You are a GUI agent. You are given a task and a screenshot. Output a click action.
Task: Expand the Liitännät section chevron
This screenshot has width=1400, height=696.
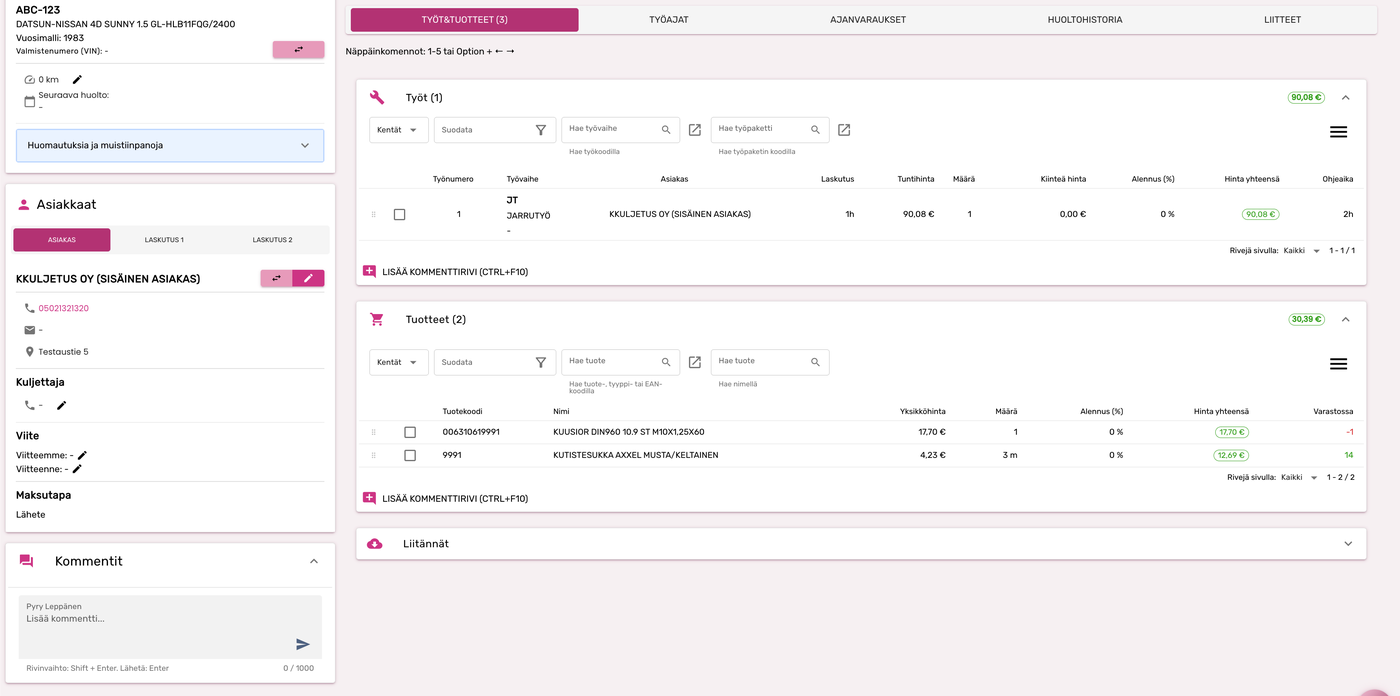[1348, 544]
